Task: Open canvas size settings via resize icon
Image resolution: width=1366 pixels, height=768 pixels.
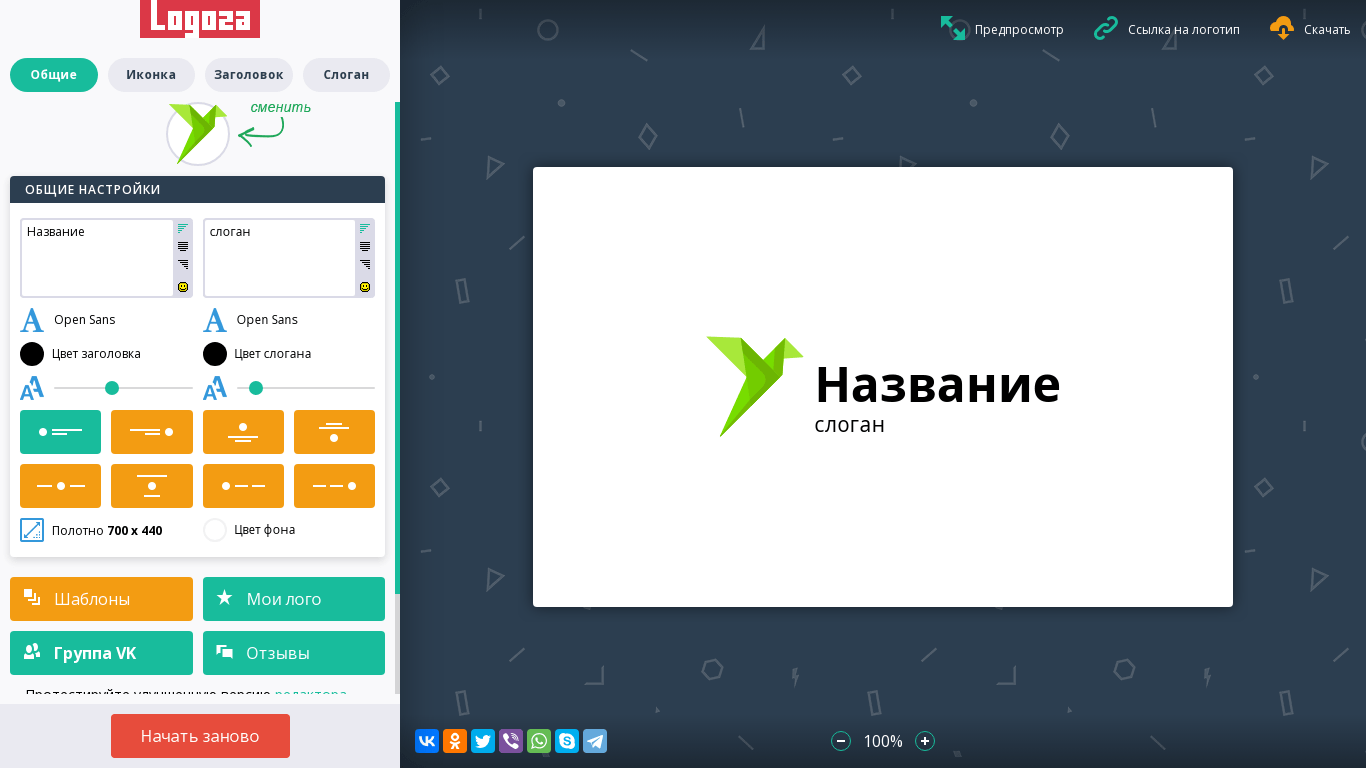Action: pos(32,530)
